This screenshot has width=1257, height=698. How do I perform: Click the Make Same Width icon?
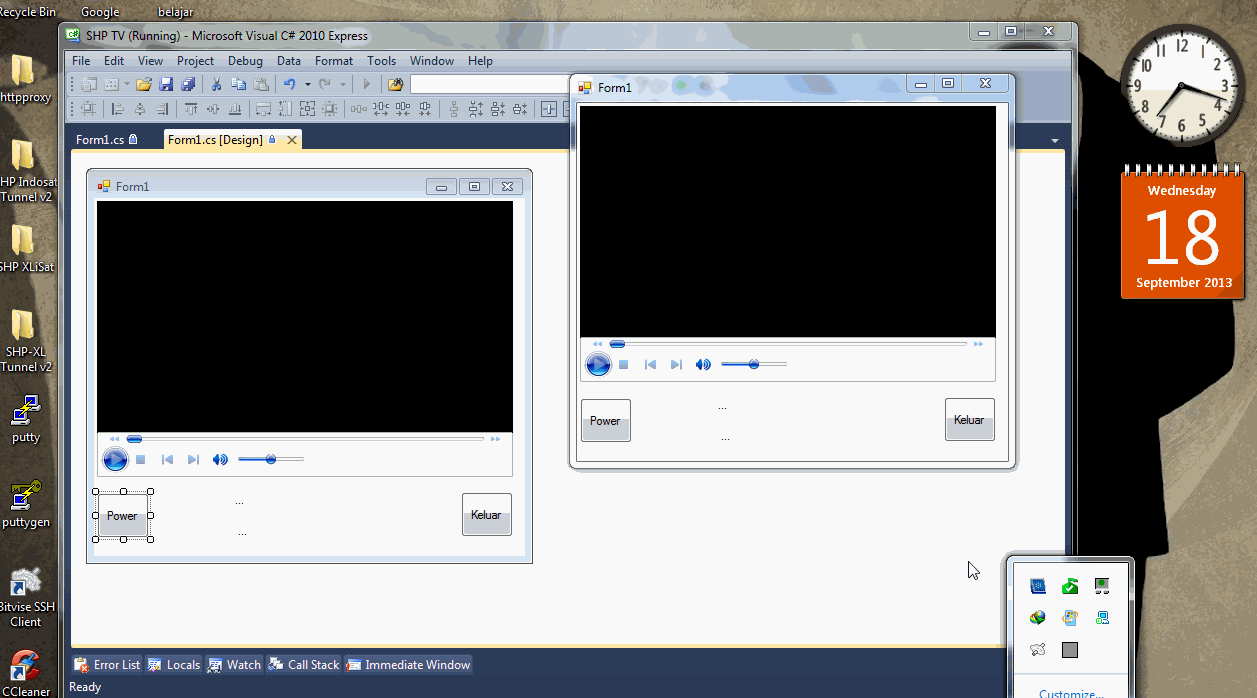coord(263,109)
